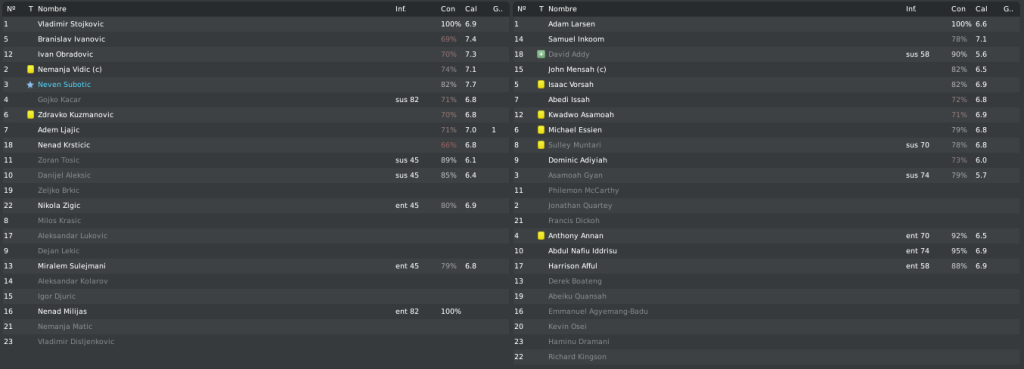
Task: Select Harrison Afful substitute row
Action: [766, 266]
